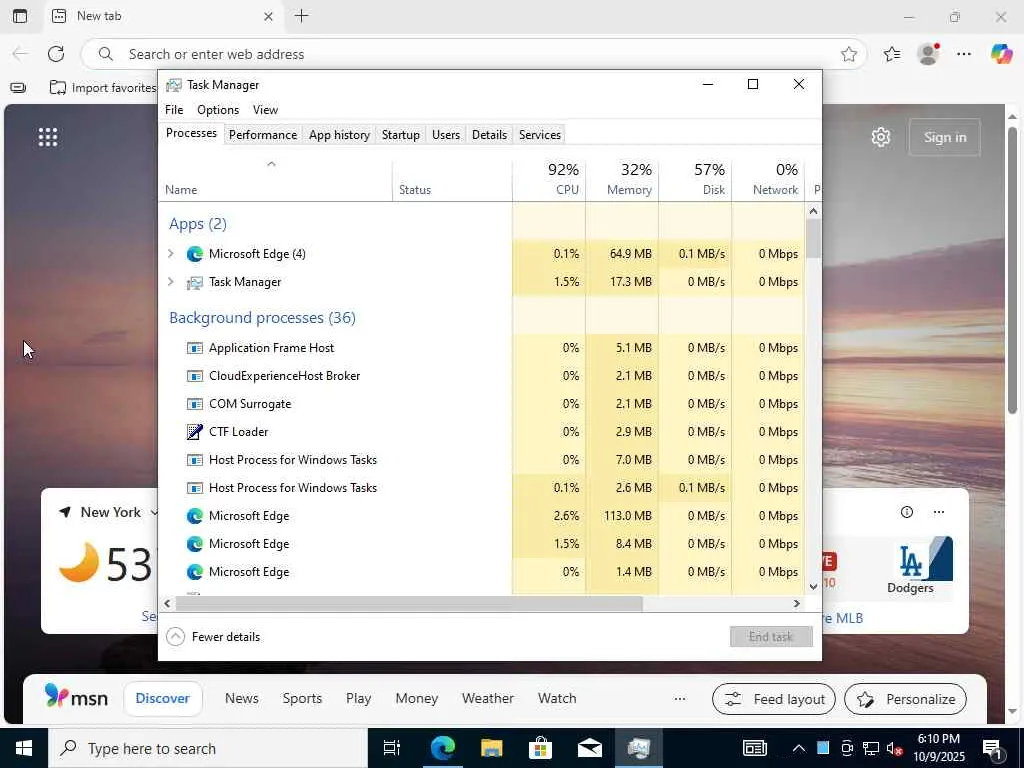Sort processes by the Disk column

(x=696, y=180)
